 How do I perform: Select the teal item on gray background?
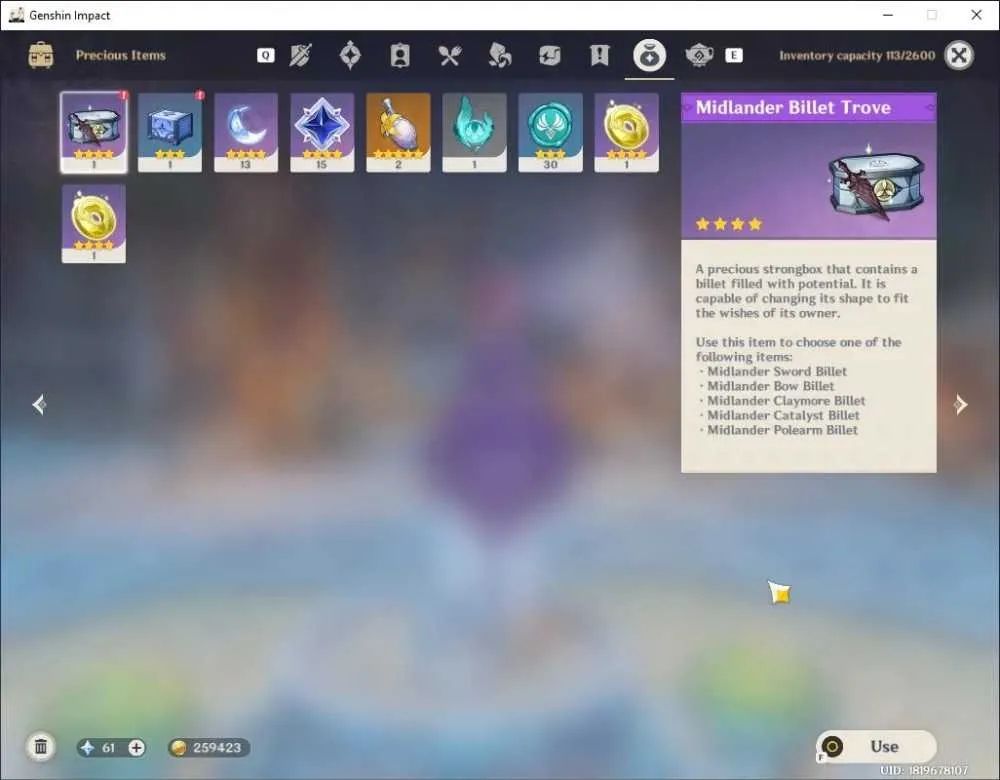point(474,133)
